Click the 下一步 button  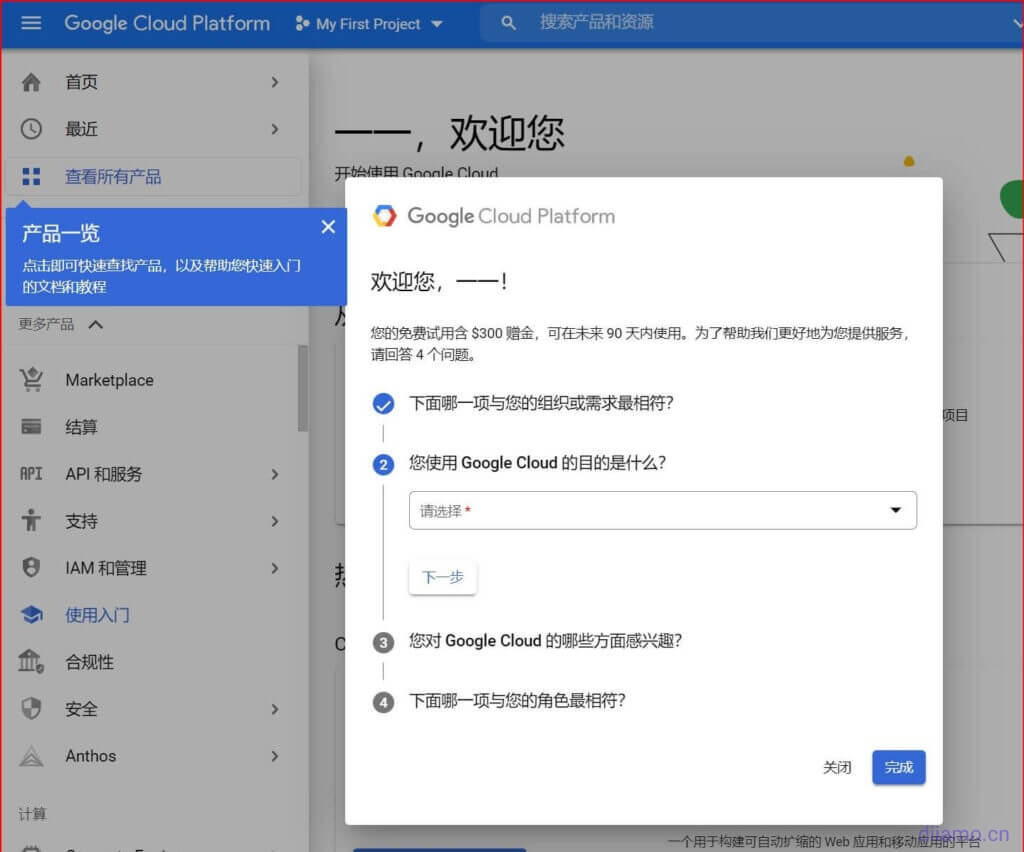click(442, 577)
